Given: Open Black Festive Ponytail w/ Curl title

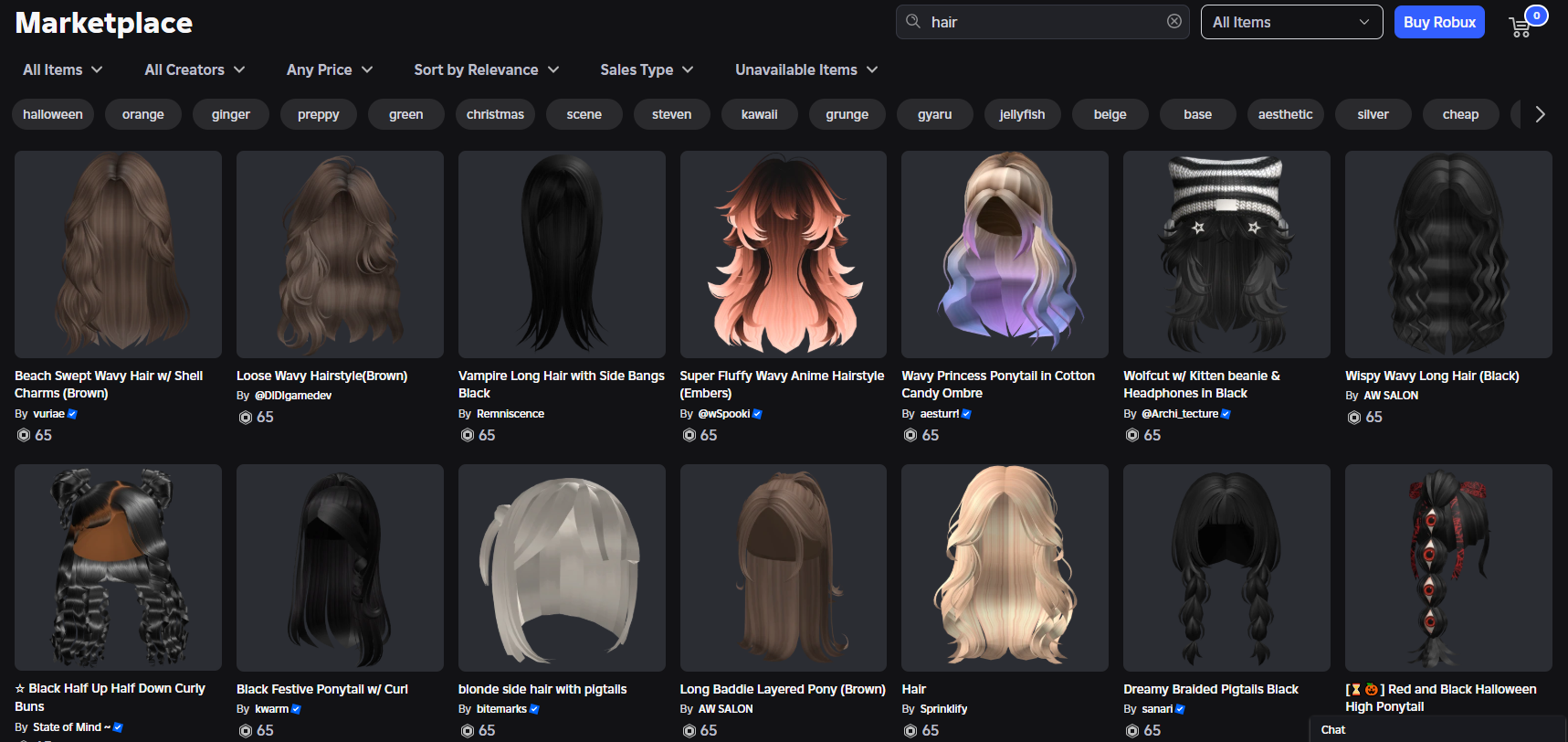Looking at the screenshot, I should 322,689.
